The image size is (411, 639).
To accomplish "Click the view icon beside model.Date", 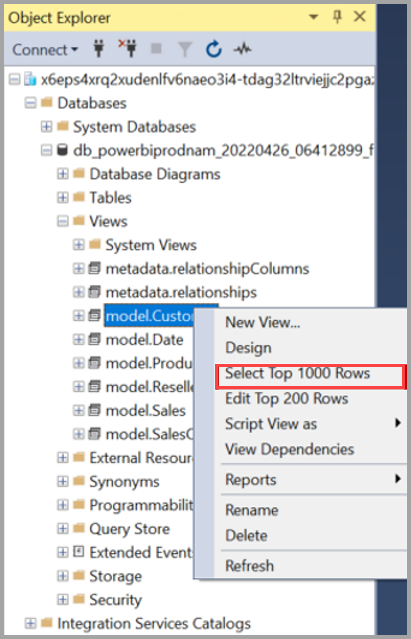I will (x=95, y=339).
